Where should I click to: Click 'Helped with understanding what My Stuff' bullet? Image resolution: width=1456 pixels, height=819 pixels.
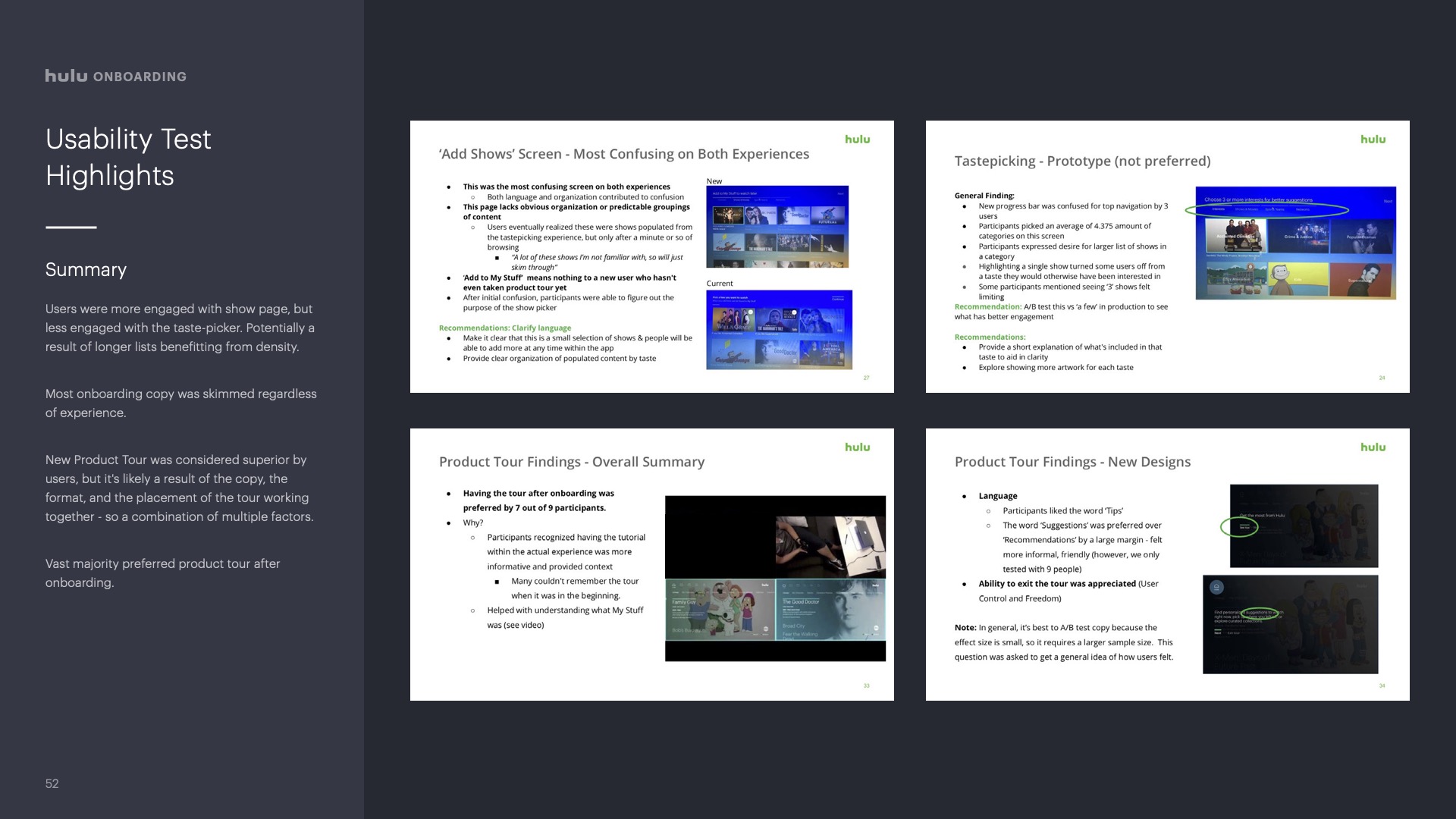[x=566, y=618]
